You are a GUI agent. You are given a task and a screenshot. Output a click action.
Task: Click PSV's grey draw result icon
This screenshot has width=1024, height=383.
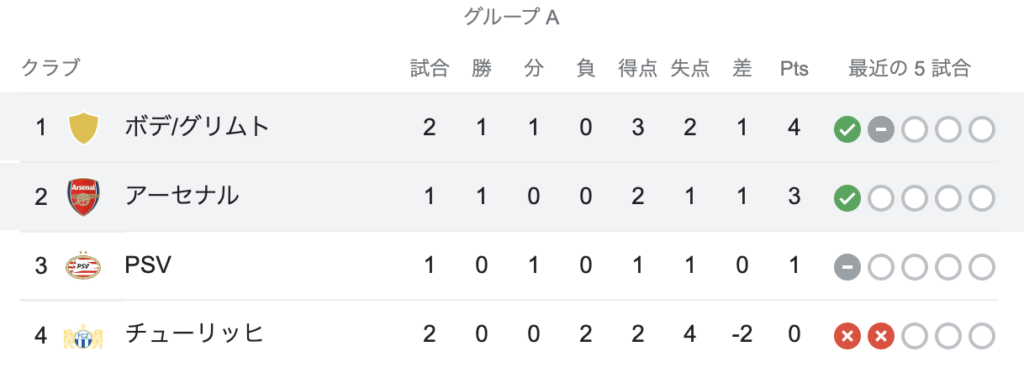tap(847, 267)
